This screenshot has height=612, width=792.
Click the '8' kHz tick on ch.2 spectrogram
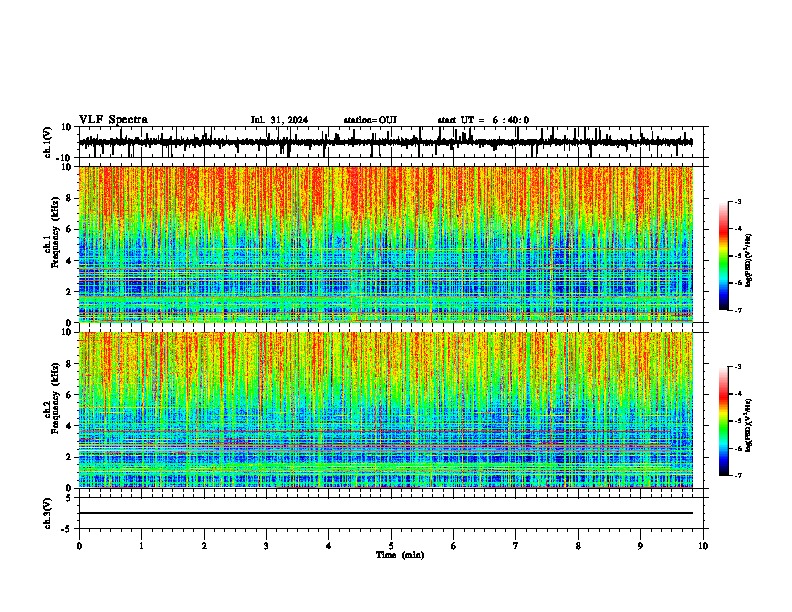pyautogui.click(x=69, y=364)
